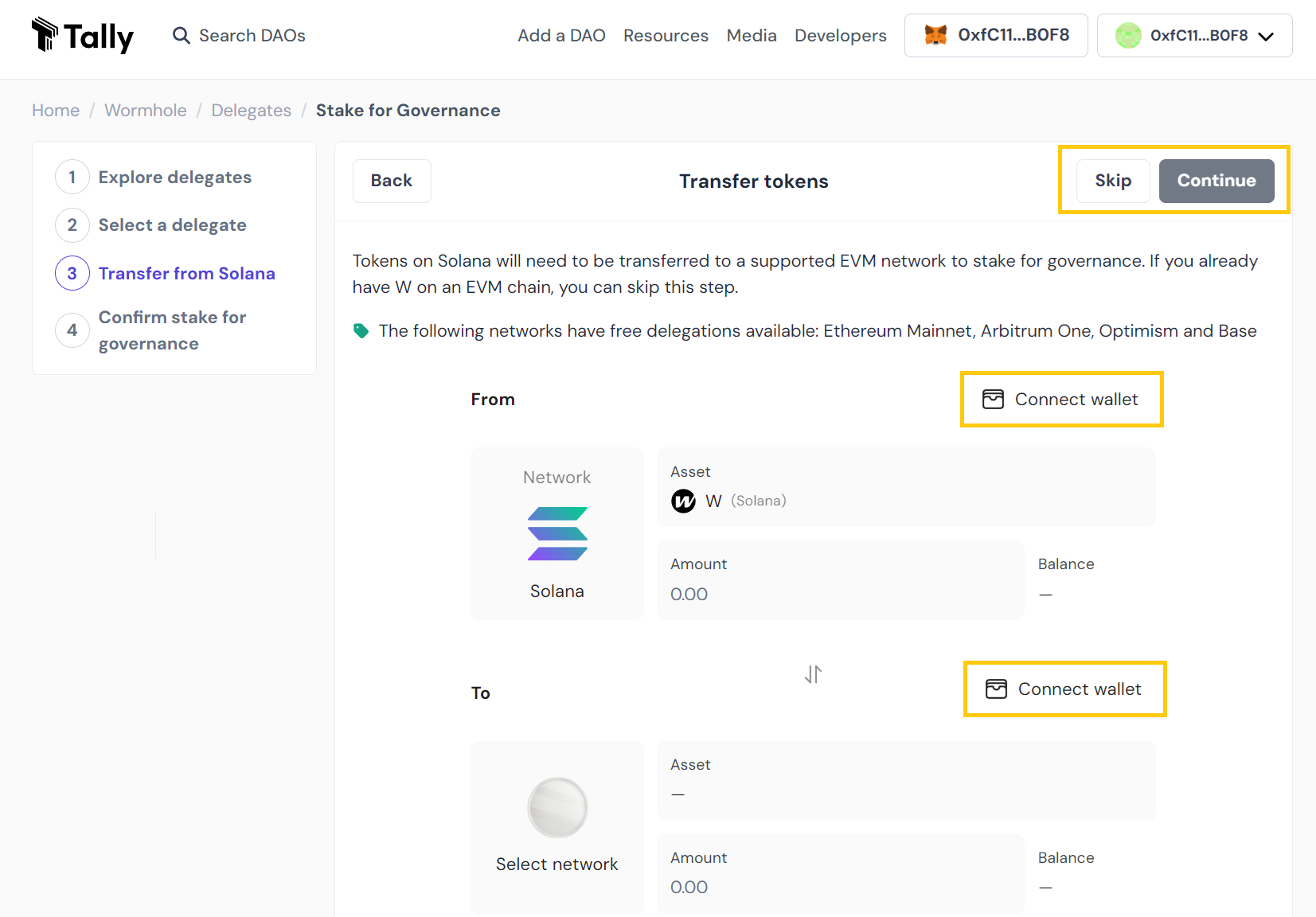Click the green account avatar icon

click(x=1128, y=36)
